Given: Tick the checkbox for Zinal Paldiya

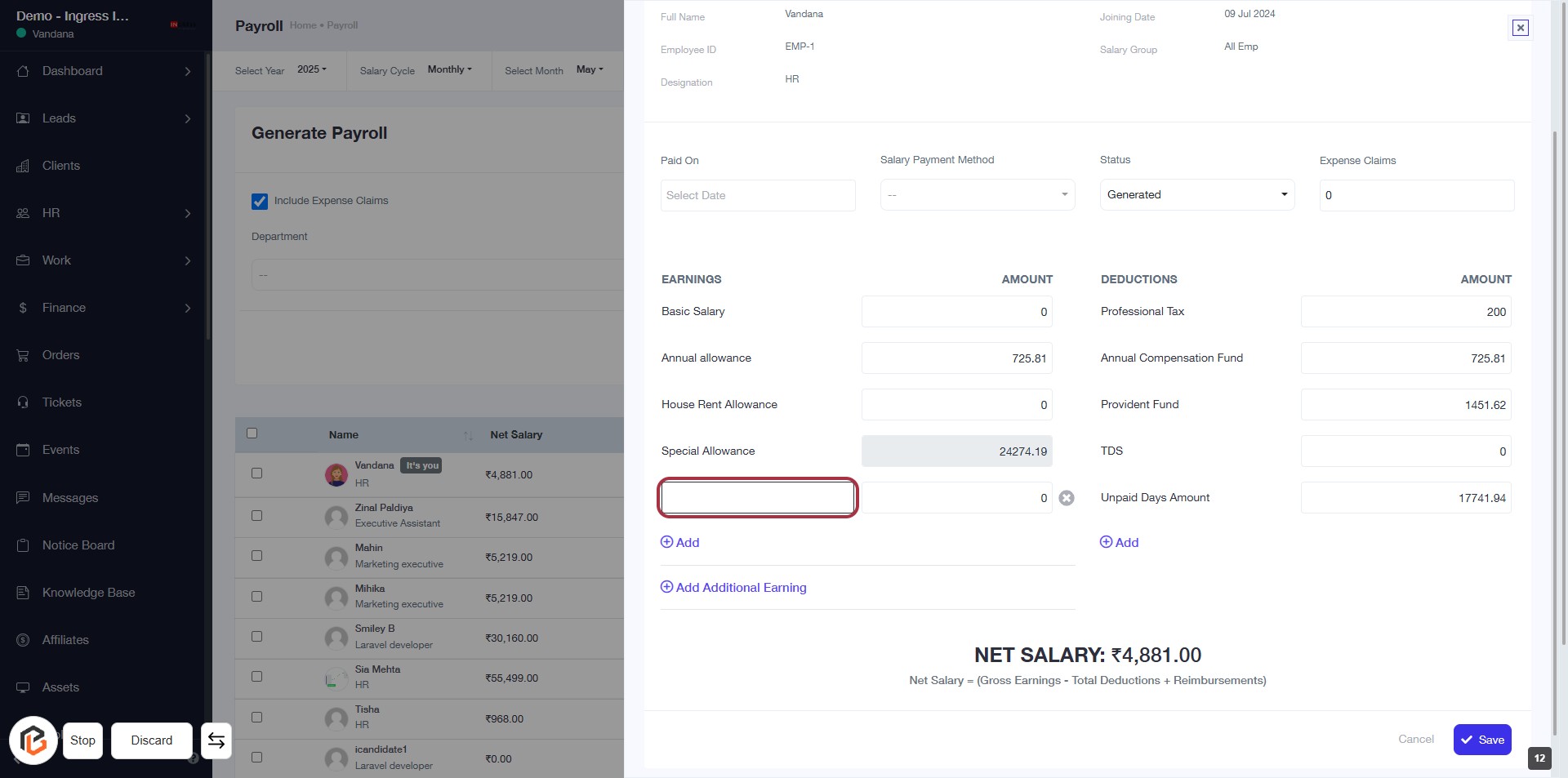Looking at the screenshot, I should click(x=256, y=516).
